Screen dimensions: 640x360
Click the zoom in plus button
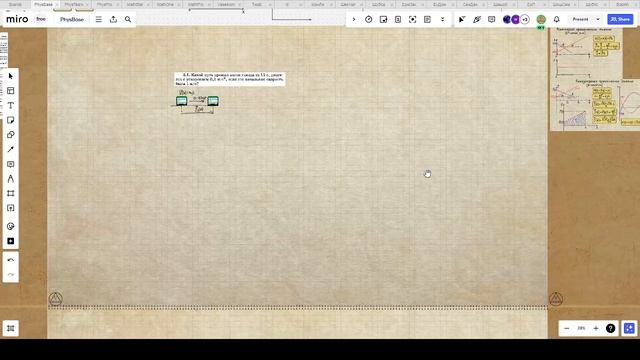596,328
